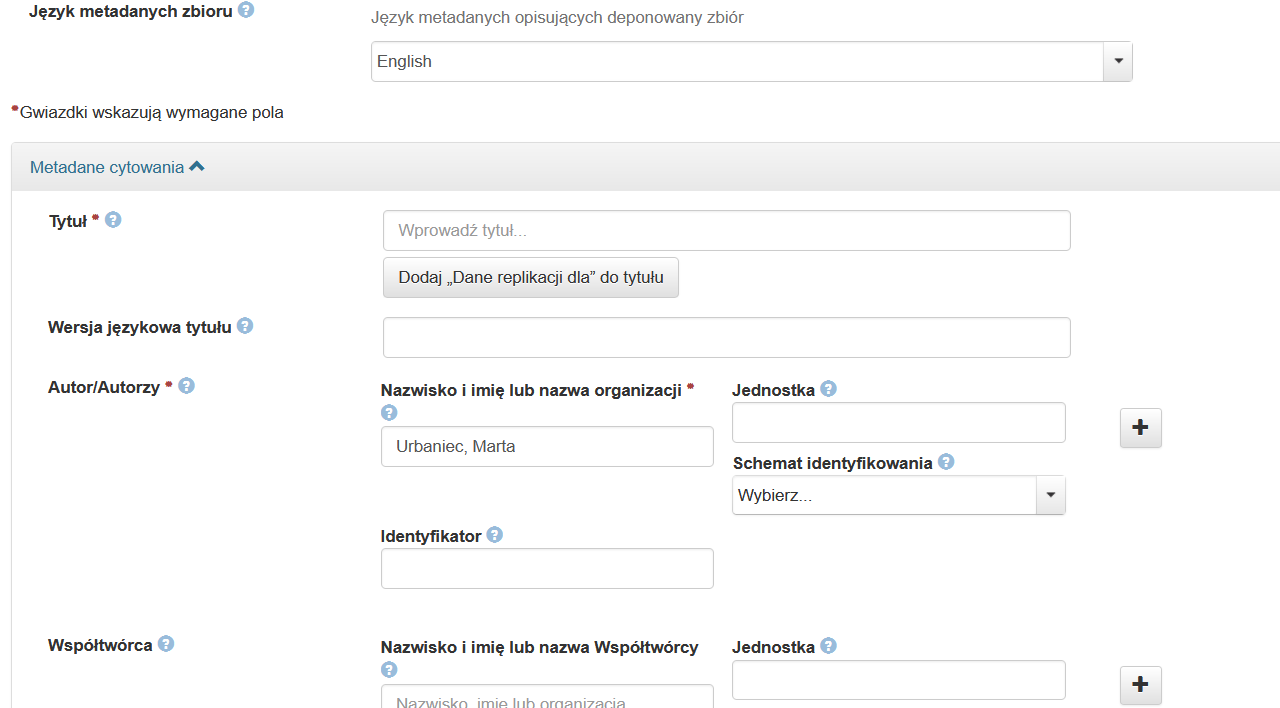Add another Współtwórca with plus button
Screen dimensions: 1280x708
[x=1140, y=685]
